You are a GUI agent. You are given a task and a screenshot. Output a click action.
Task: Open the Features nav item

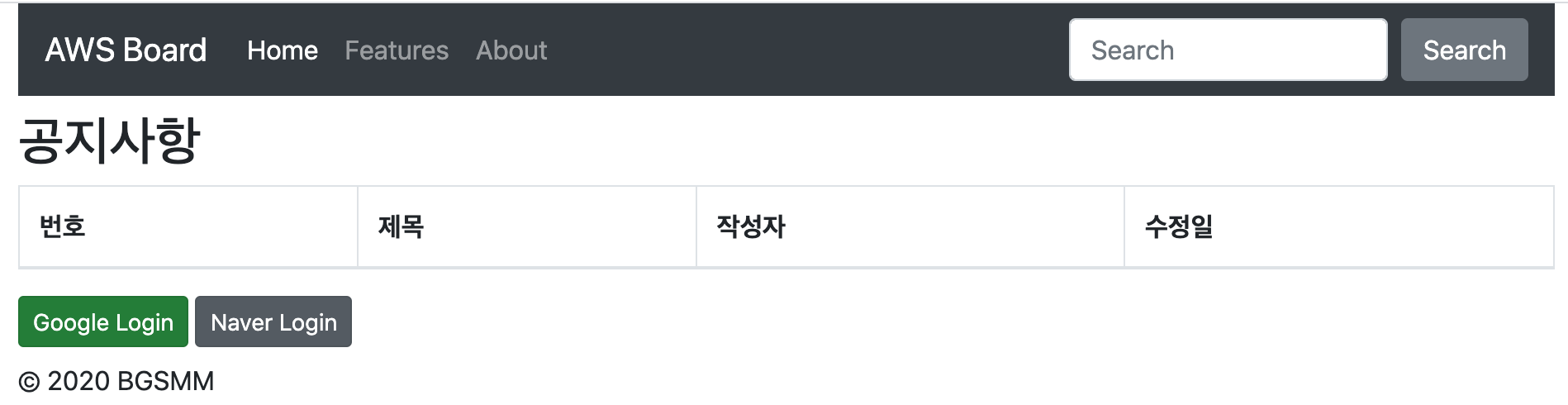[x=397, y=50]
